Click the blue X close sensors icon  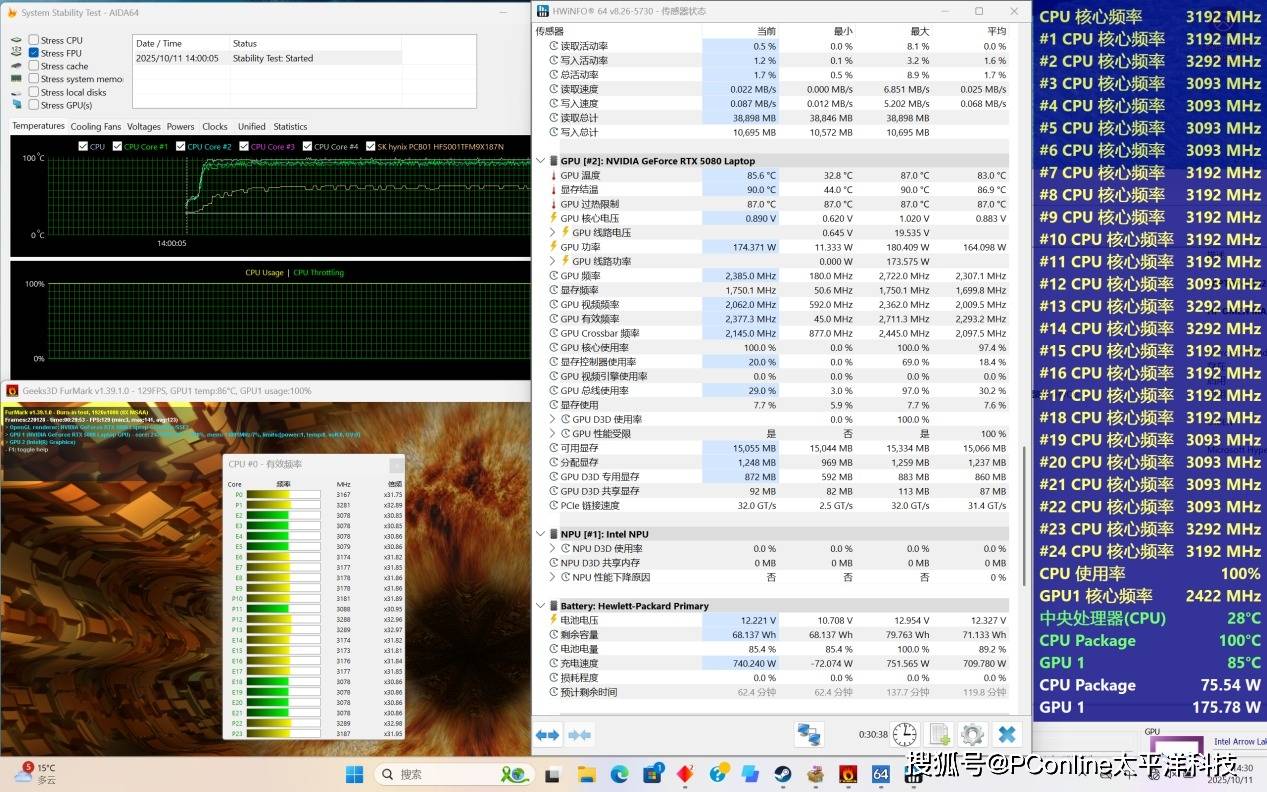coord(1007,735)
